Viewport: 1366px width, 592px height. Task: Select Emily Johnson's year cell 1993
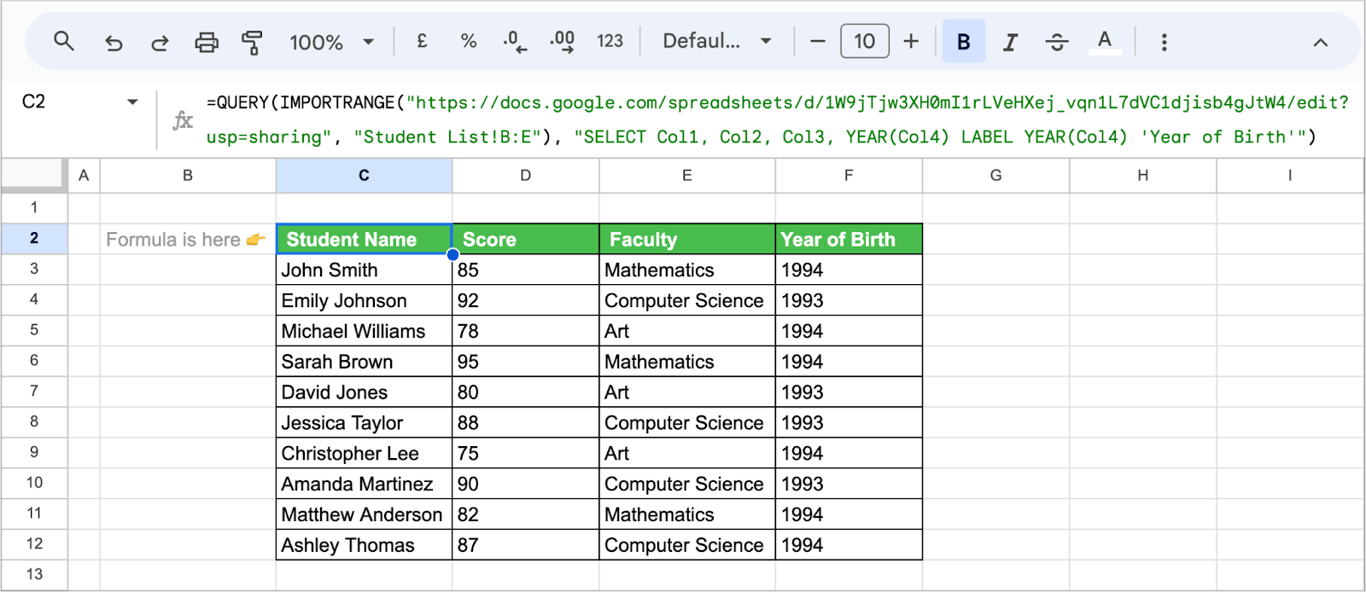tap(849, 300)
